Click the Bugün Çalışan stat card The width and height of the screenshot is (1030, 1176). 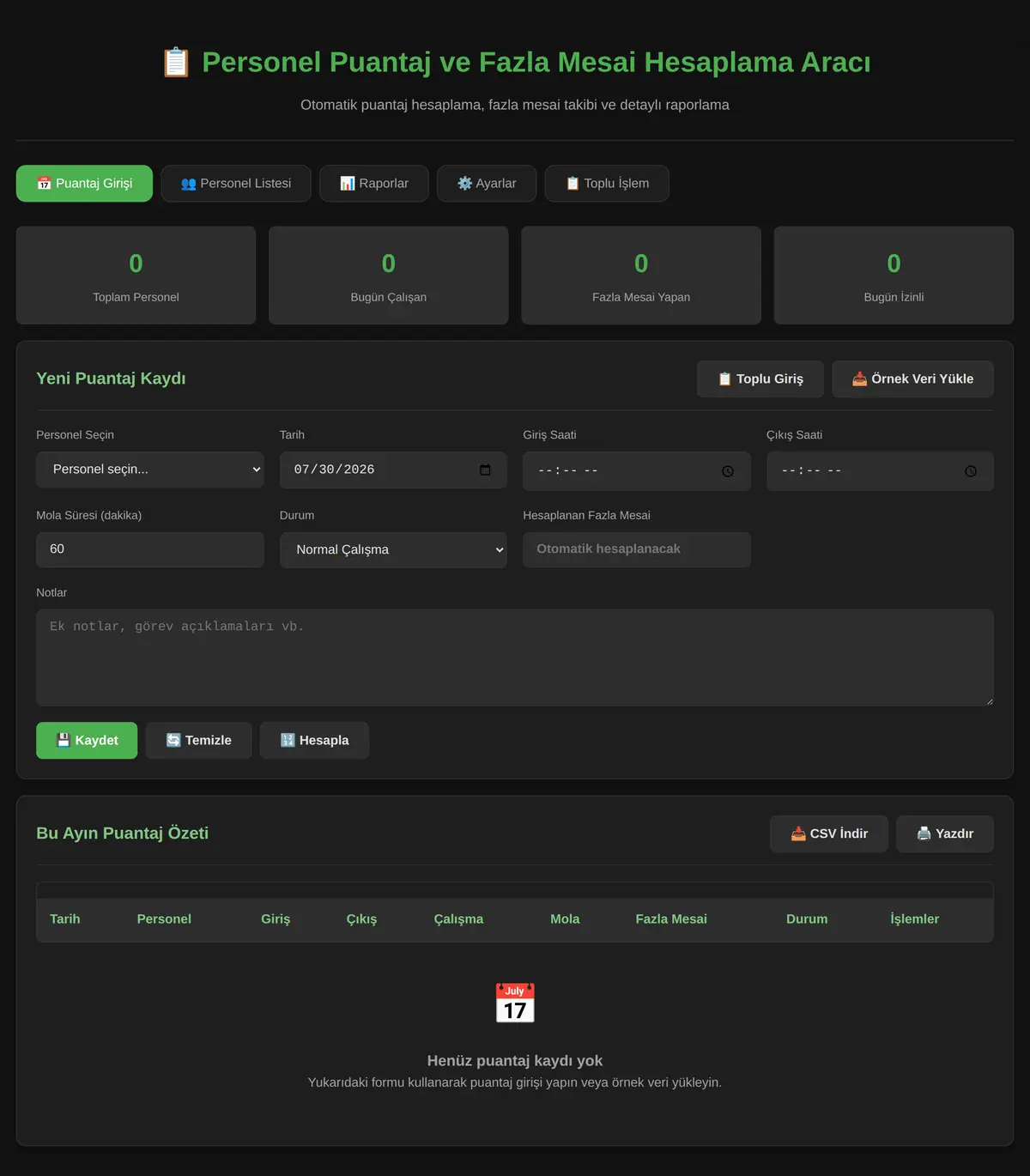(x=389, y=276)
